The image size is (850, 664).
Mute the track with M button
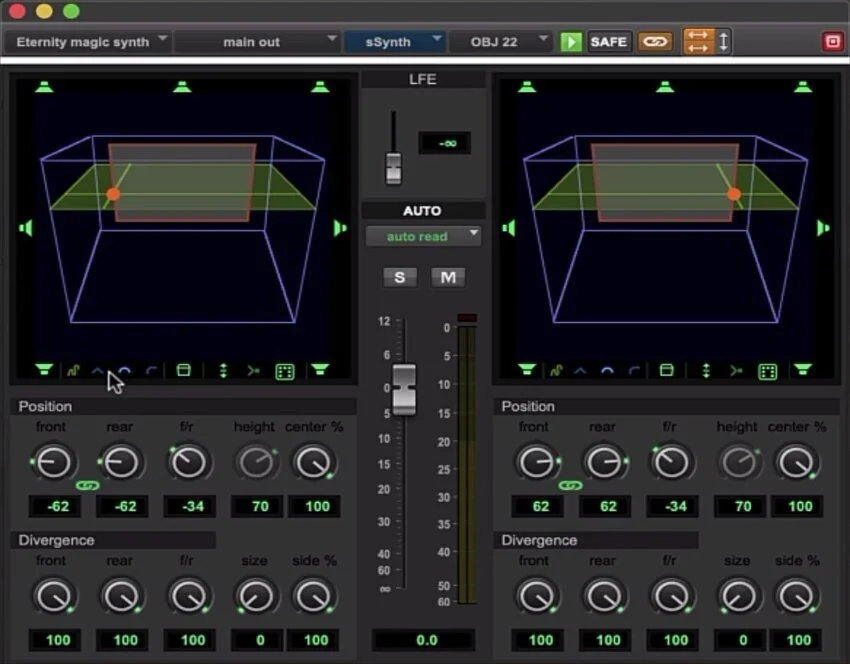(448, 277)
